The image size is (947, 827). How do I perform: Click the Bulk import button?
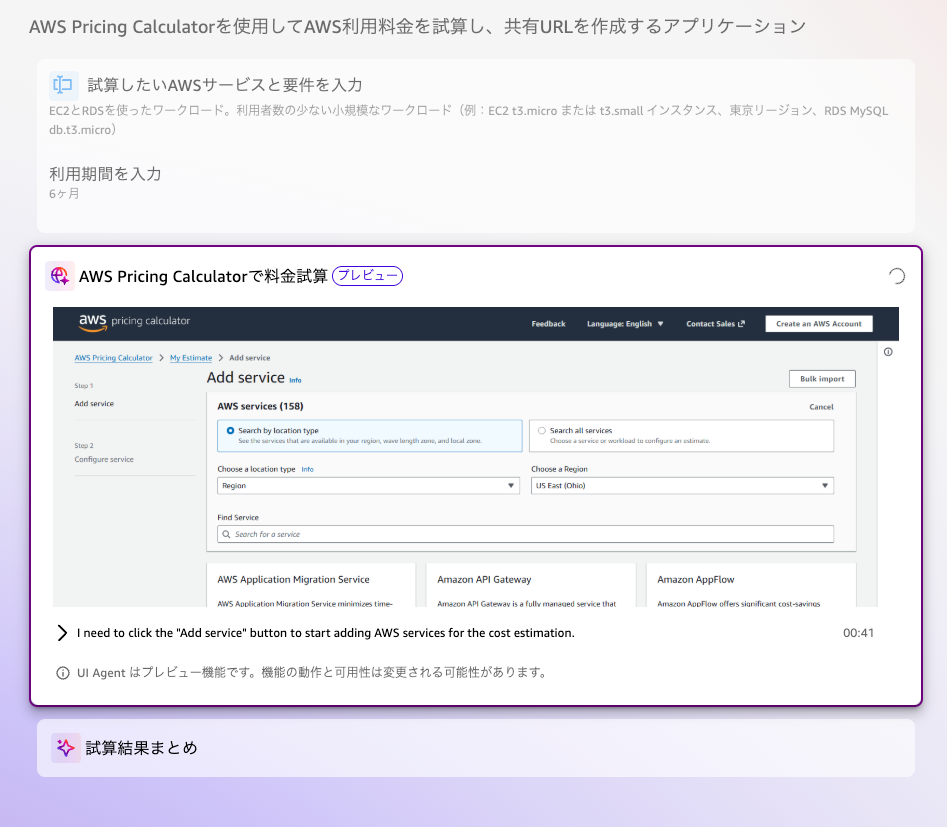[x=822, y=379]
